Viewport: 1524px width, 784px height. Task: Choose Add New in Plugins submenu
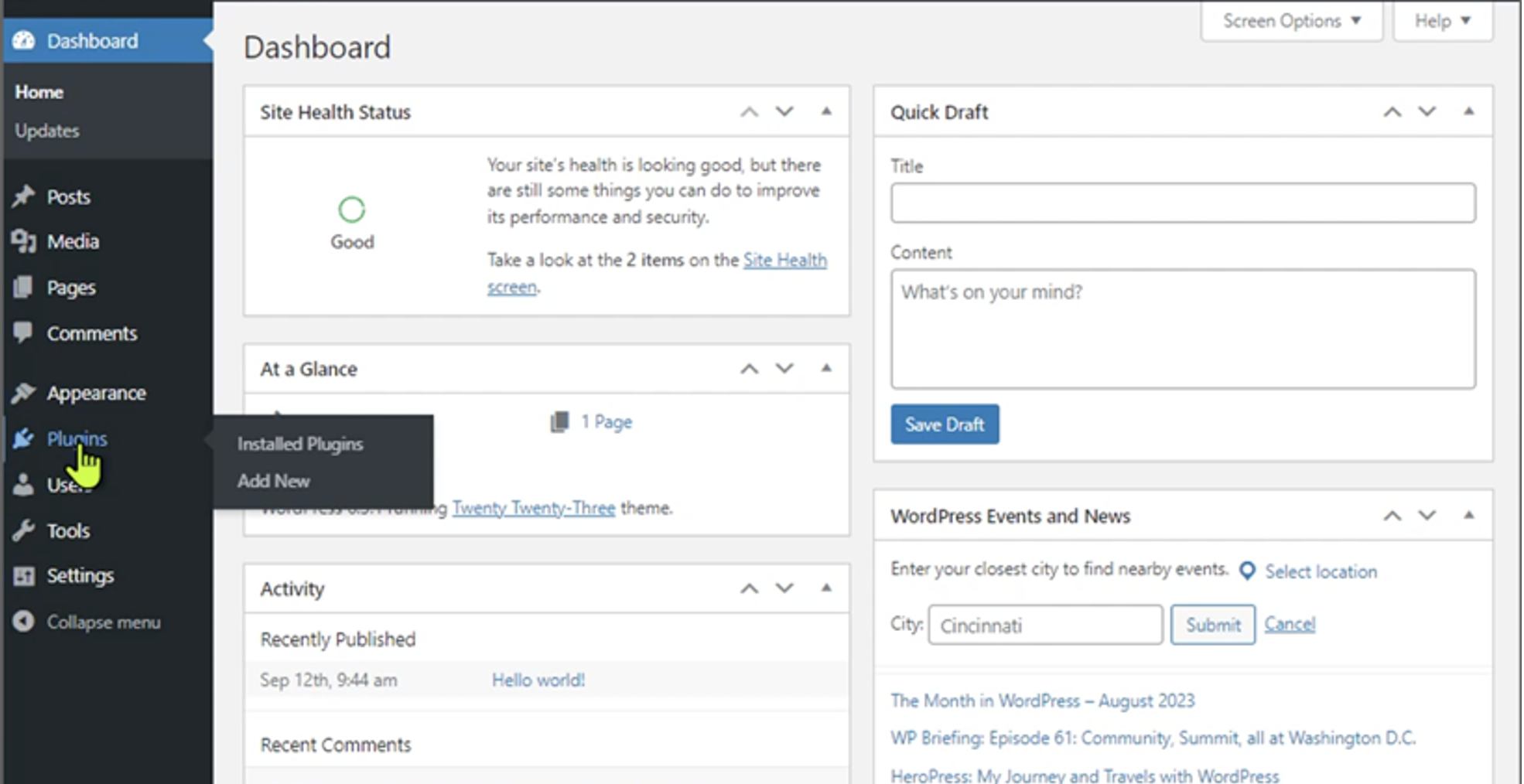274,481
